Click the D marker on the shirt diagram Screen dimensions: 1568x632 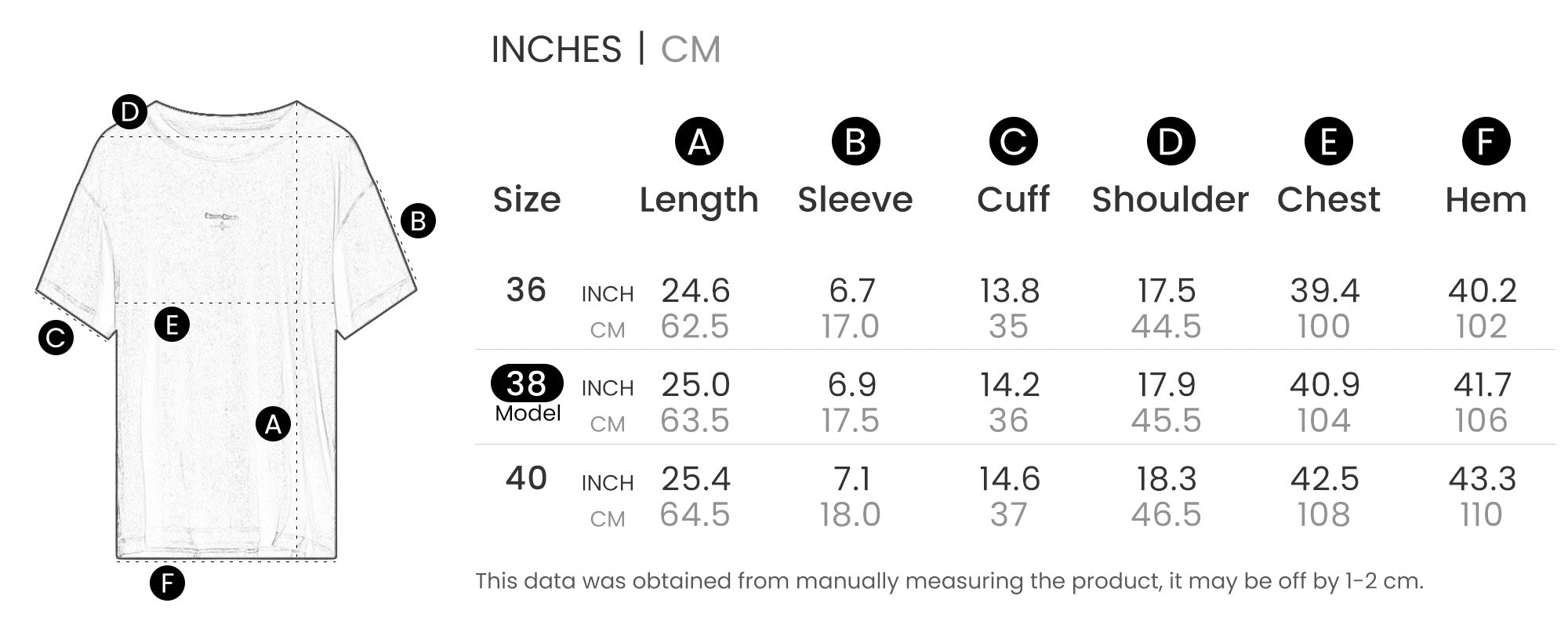pos(129,112)
